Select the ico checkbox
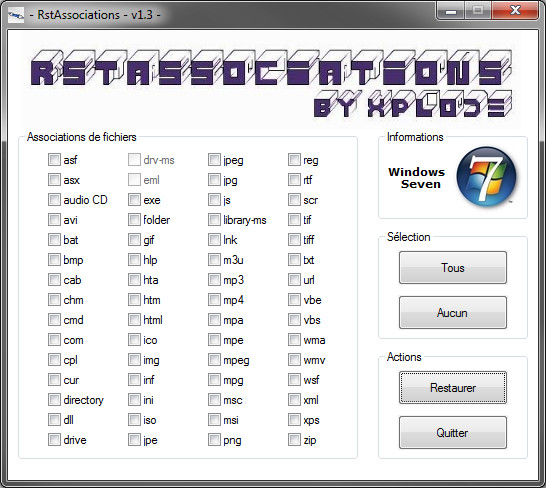Image resolution: width=546 pixels, height=488 pixels. (134, 340)
